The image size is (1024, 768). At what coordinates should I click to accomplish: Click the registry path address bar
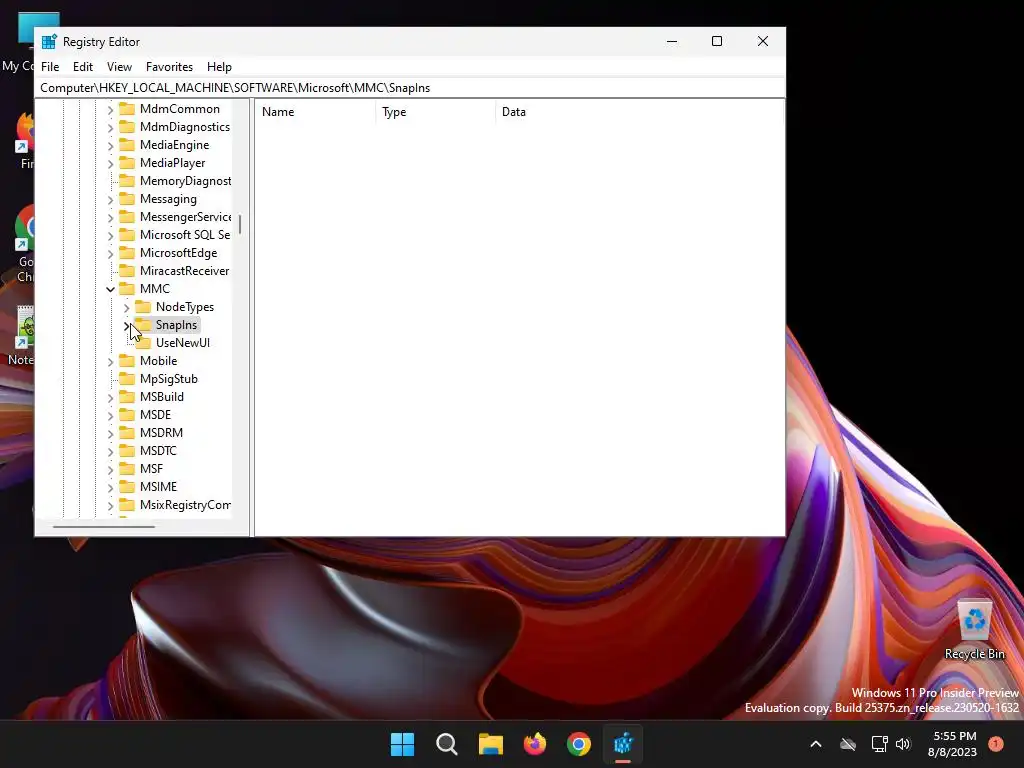(410, 88)
